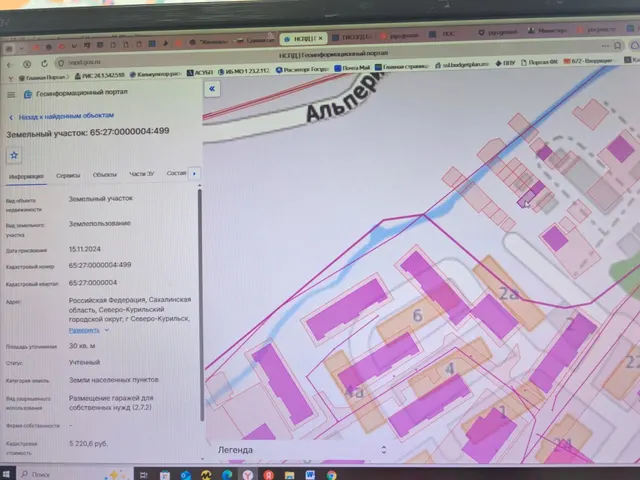Click the cadastral cost 5 220,6 руб.
This screenshot has width=640, height=480.
[89, 443]
